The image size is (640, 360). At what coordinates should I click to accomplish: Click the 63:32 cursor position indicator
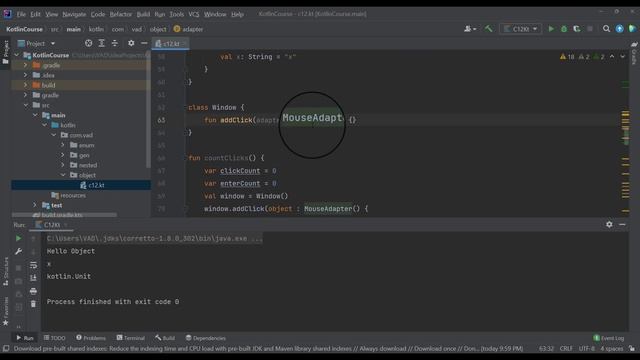[x=546, y=349]
